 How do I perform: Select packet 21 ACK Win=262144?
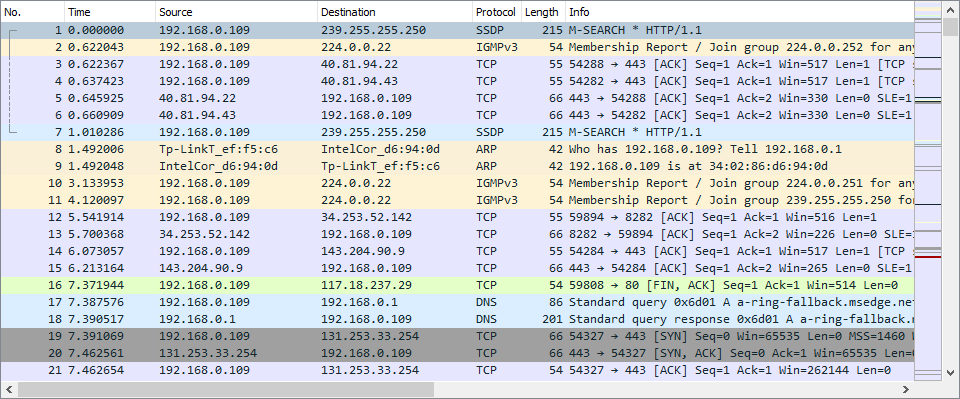tap(457, 370)
